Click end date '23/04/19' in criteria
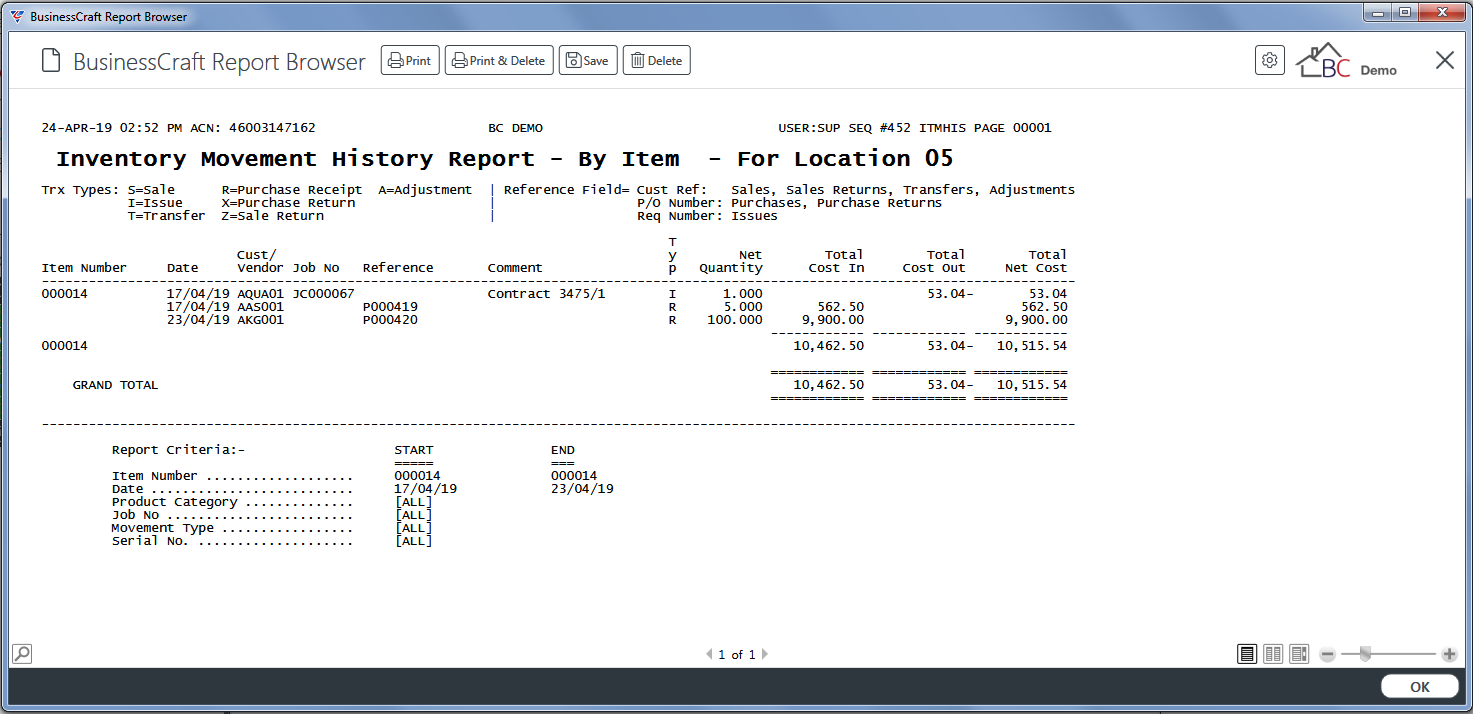The width and height of the screenshot is (1473, 714). click(x=582, y=489)
